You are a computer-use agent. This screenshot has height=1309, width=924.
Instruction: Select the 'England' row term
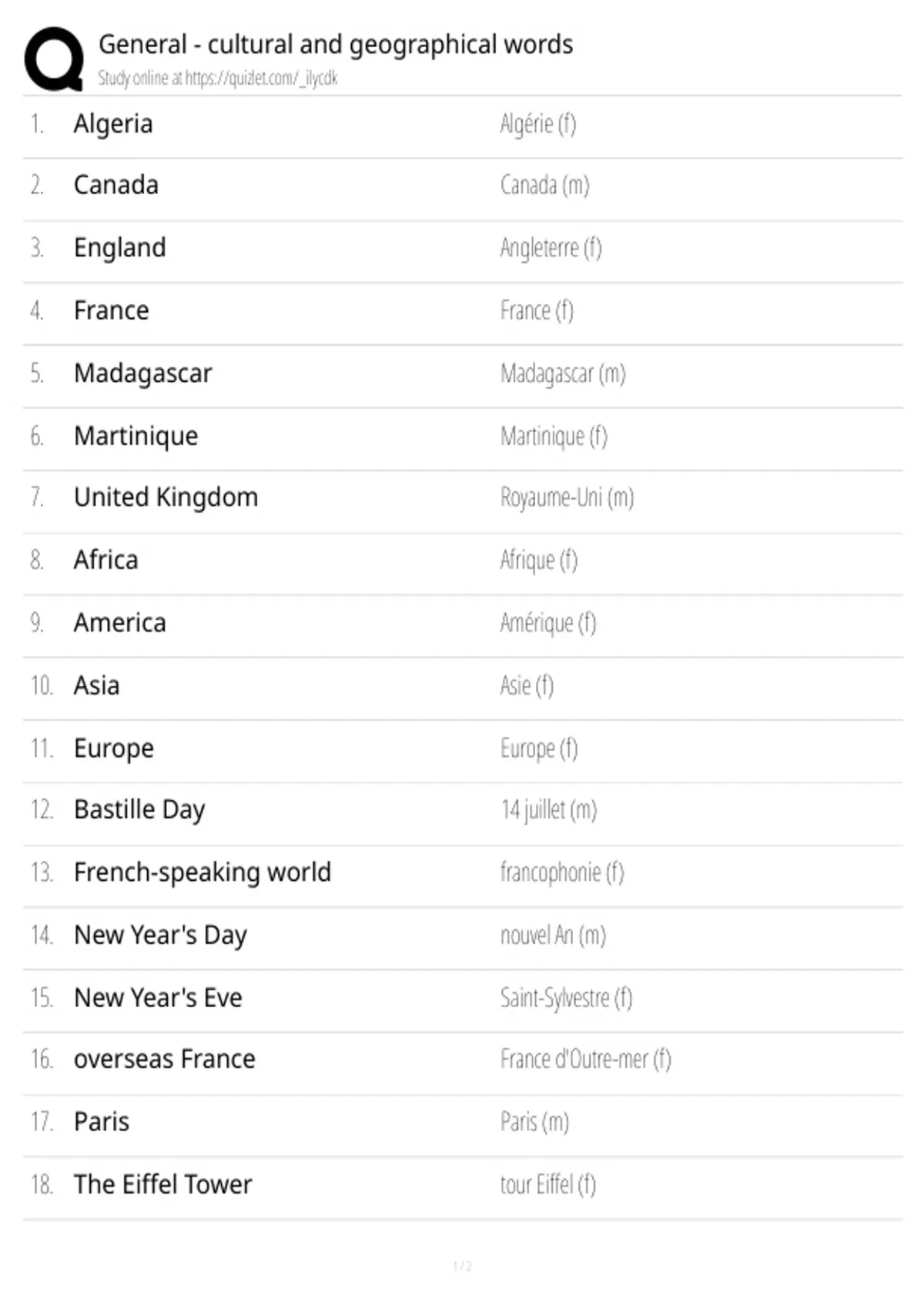click(119, 248)
